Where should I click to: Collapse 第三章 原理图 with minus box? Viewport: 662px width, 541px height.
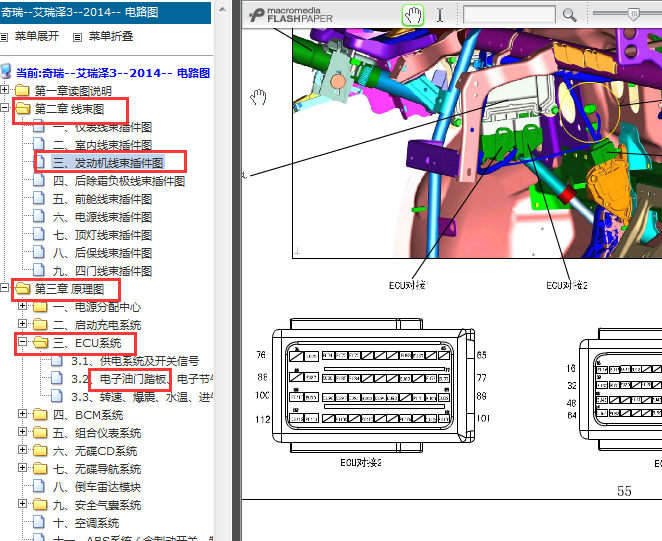5,288
